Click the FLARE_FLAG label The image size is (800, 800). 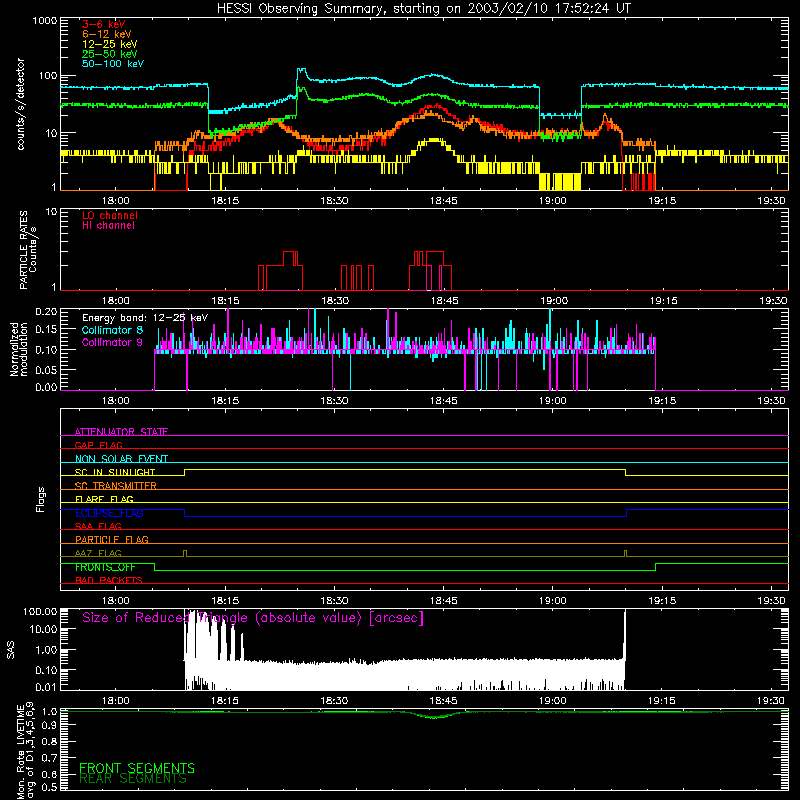[104, 499]
